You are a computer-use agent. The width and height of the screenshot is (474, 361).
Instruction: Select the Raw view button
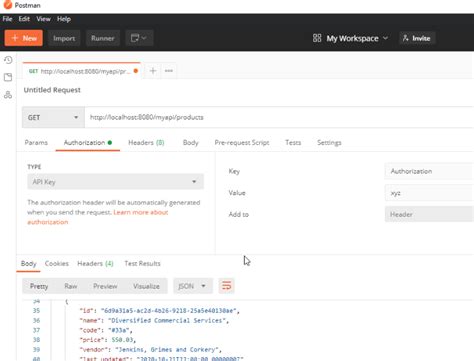tap(71, 286)
